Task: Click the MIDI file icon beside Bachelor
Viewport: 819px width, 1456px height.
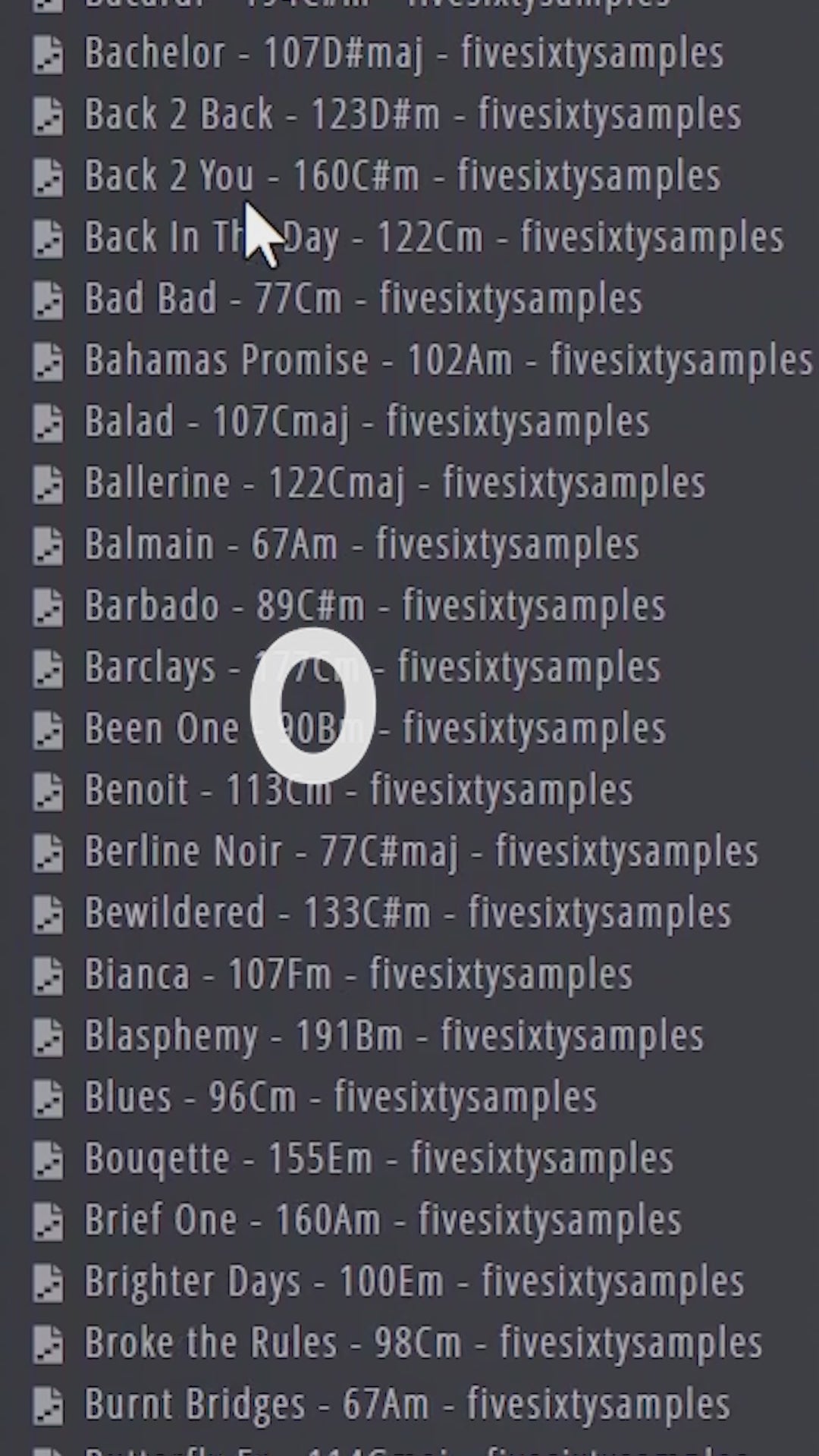Action: (x=48, y=55)
